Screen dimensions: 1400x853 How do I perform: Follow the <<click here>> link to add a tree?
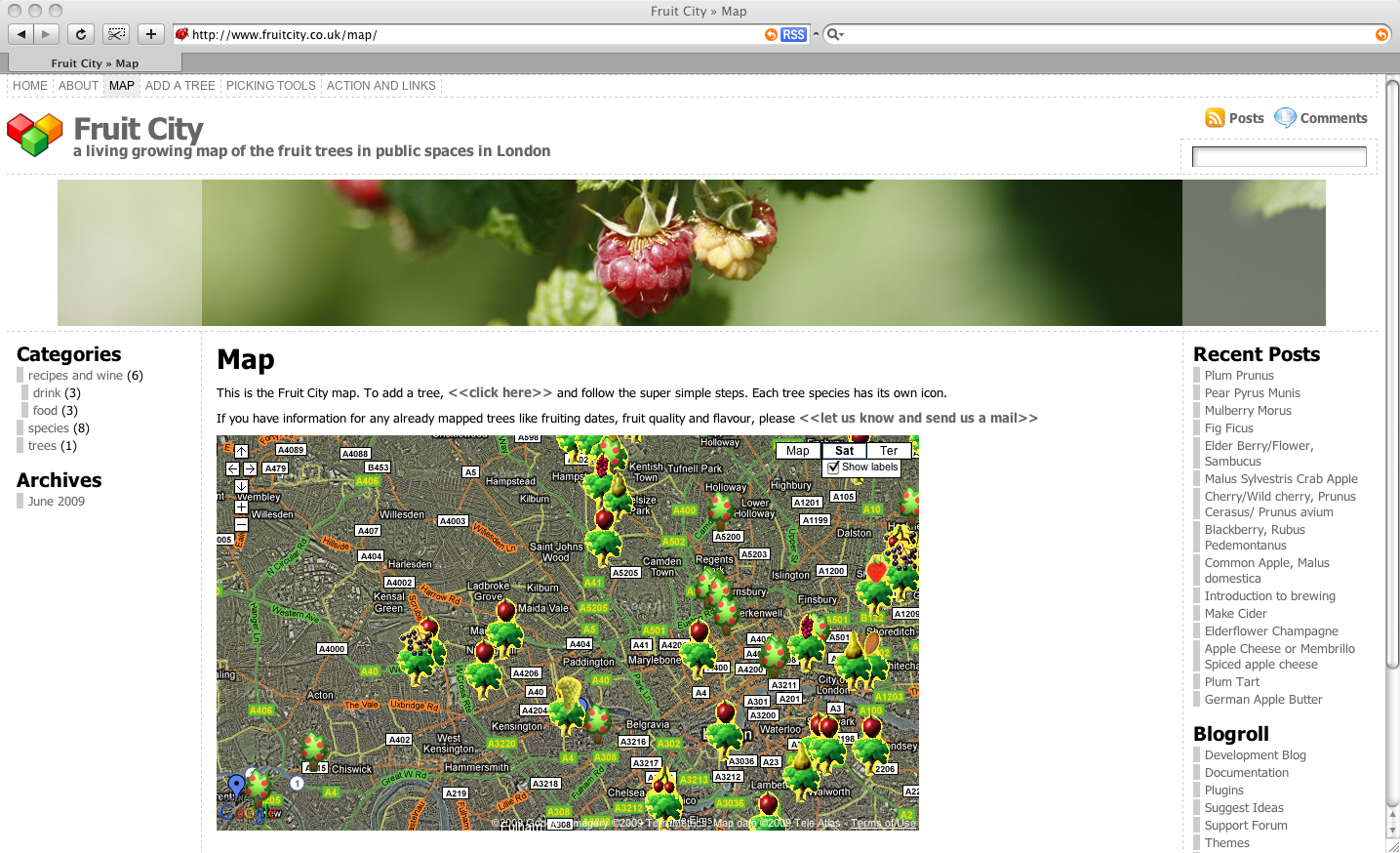(x=500, y=392)
